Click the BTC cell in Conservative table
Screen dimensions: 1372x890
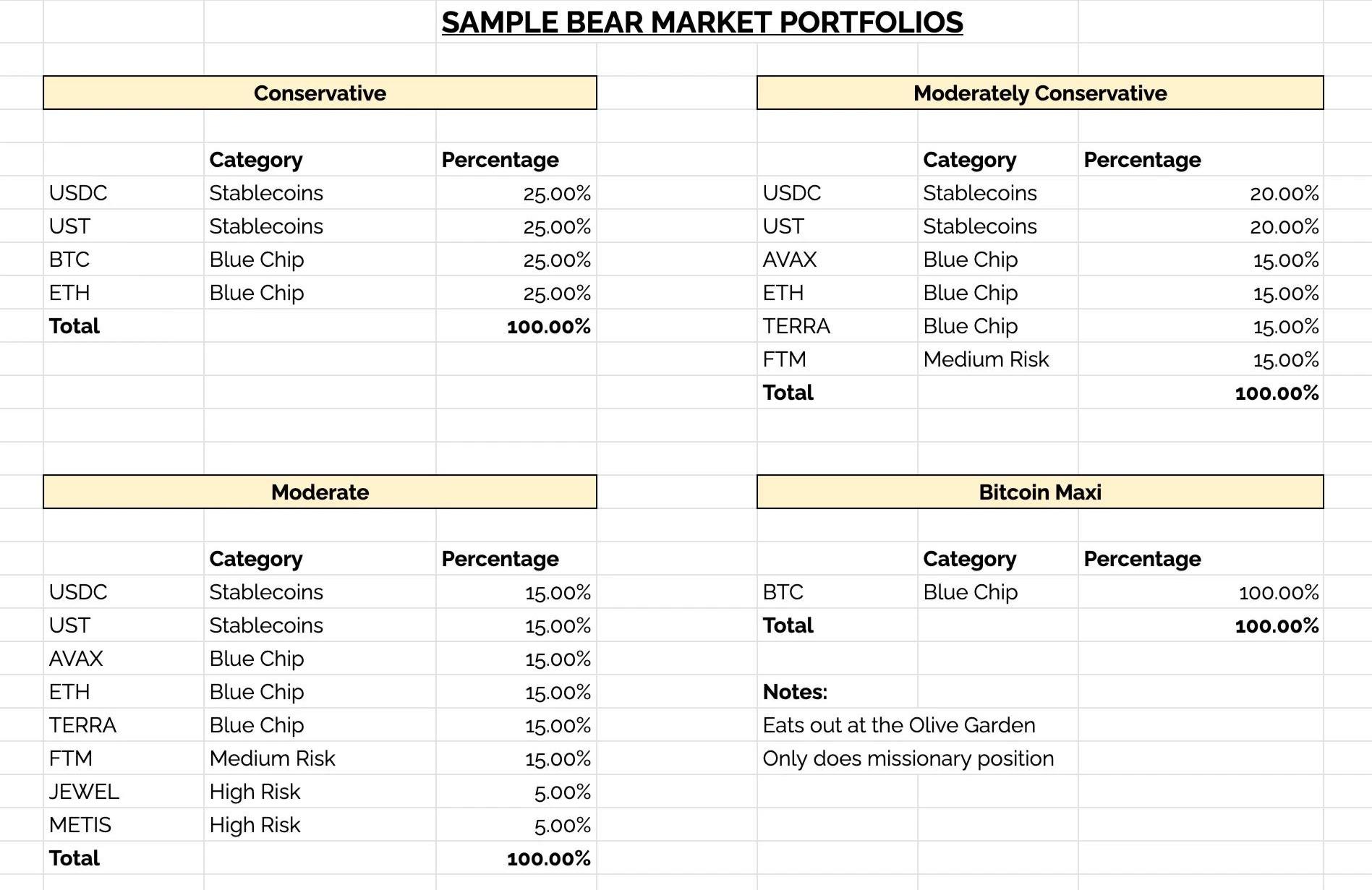coord(69,260)
